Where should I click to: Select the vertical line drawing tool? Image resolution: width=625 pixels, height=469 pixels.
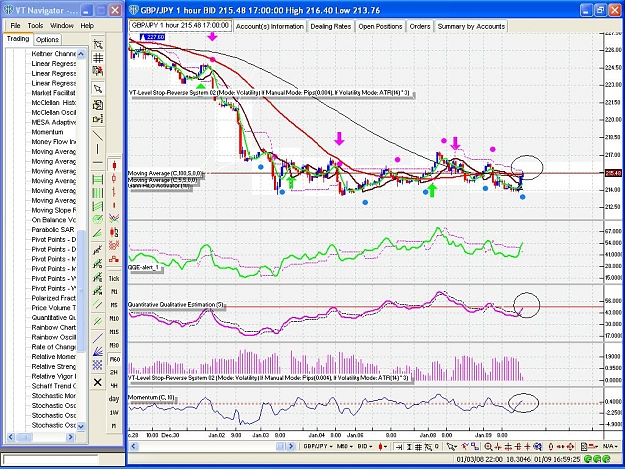pos(98,149)
